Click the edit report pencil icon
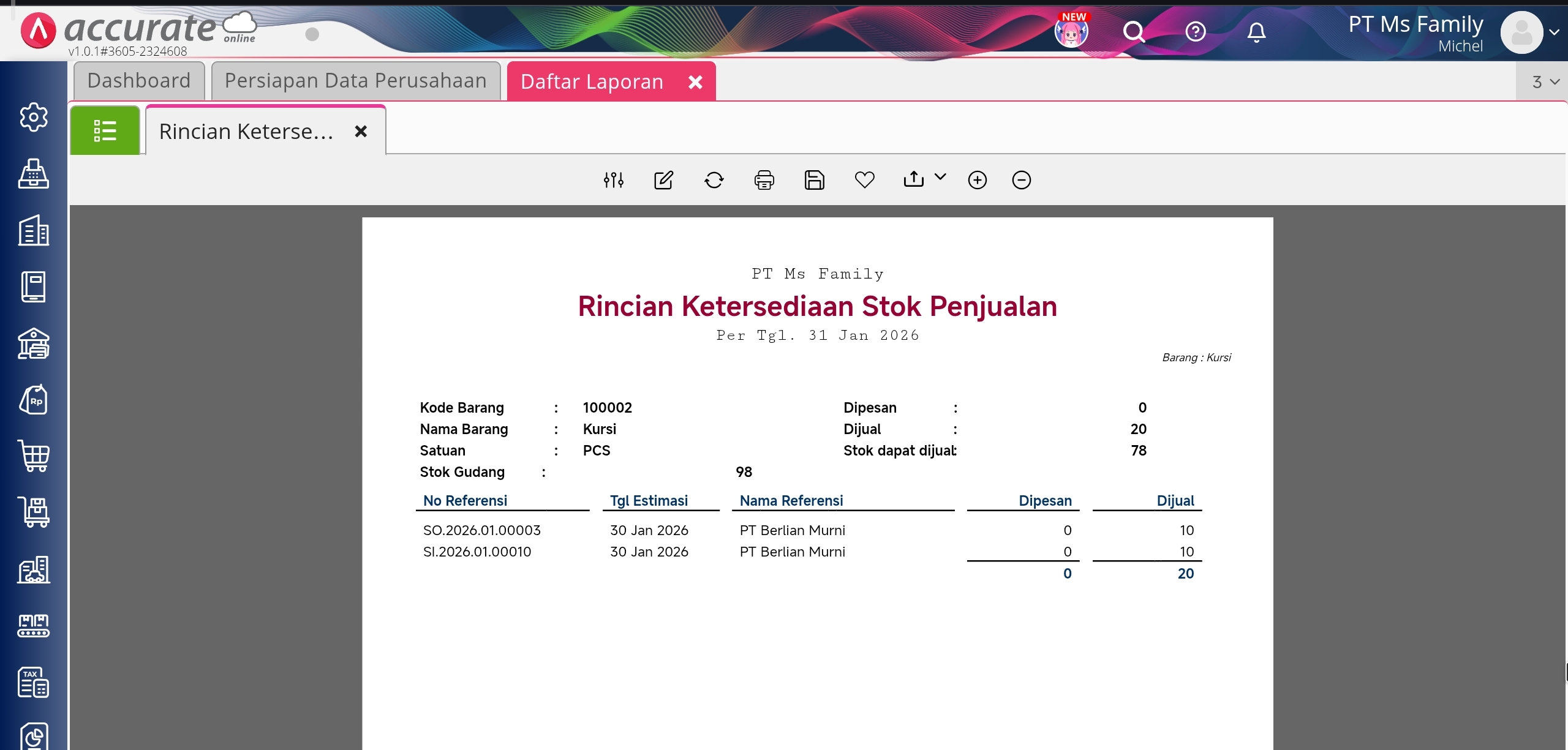The height and width of the screenshot is (750, 1568). [x=663, y=180]
